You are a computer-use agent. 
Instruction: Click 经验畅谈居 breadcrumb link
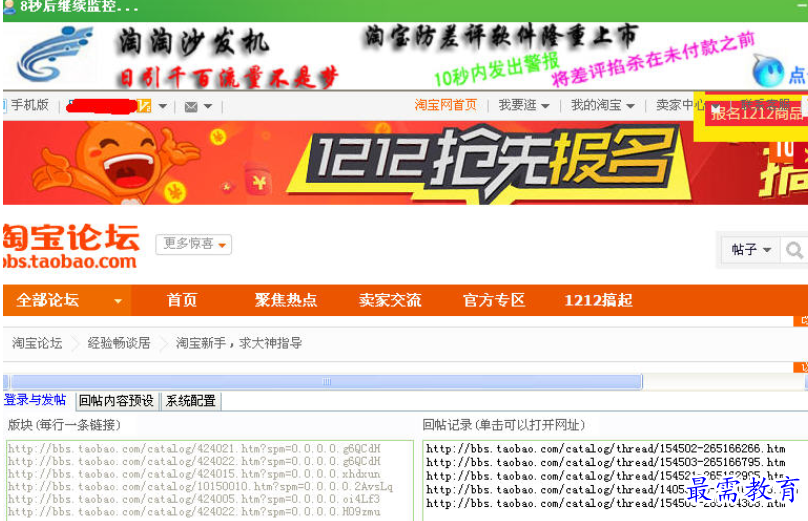coord(119,343)
